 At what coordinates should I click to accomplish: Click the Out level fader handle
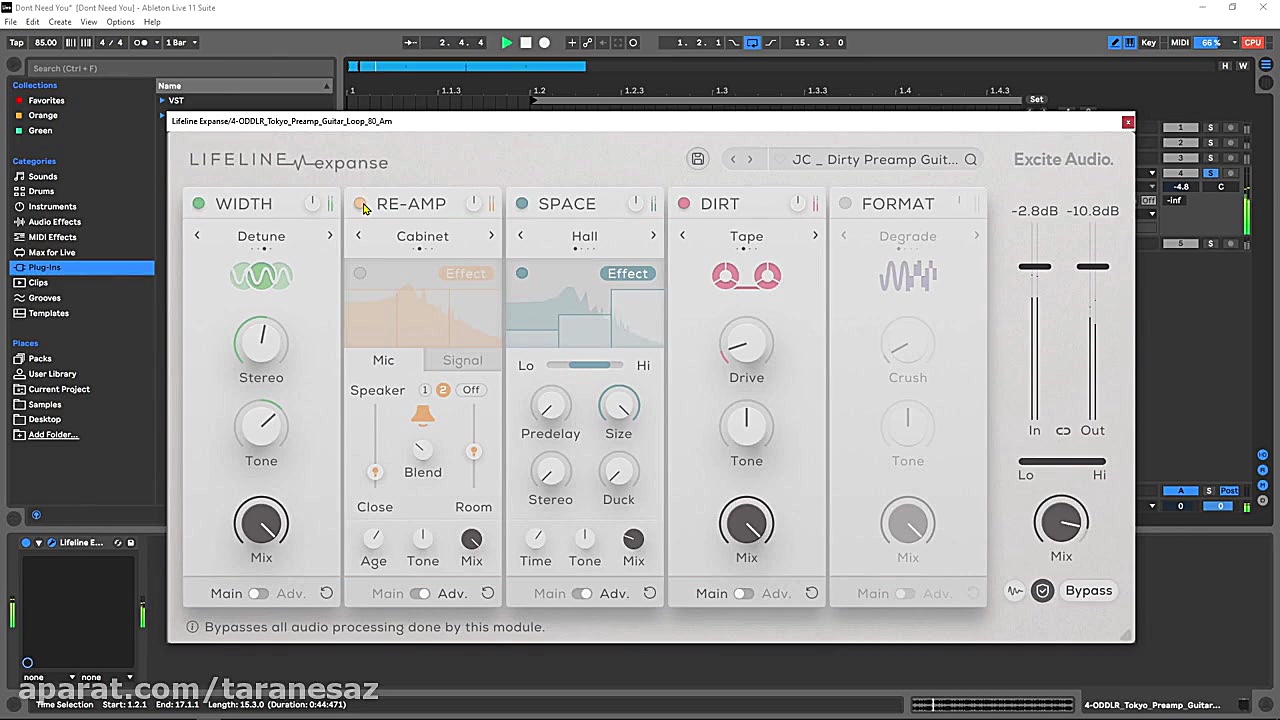(1093, 267)
